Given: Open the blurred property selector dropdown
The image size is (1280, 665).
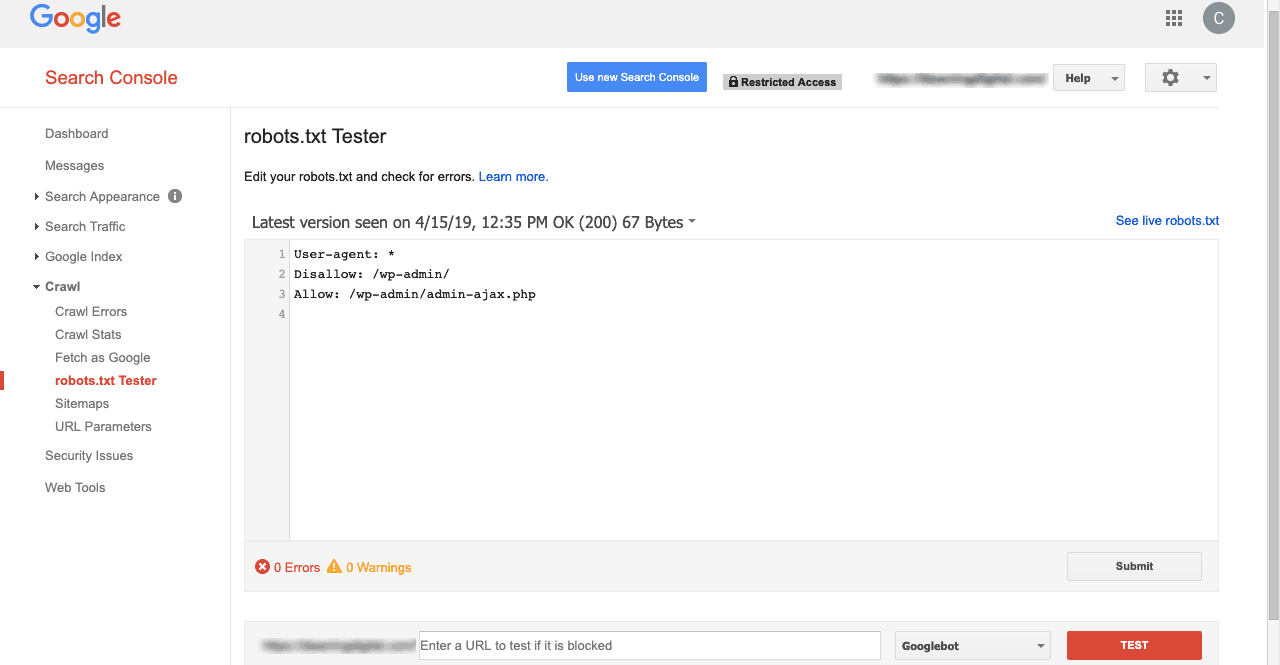Looking at the screenshot, I should tap(961, 78).
